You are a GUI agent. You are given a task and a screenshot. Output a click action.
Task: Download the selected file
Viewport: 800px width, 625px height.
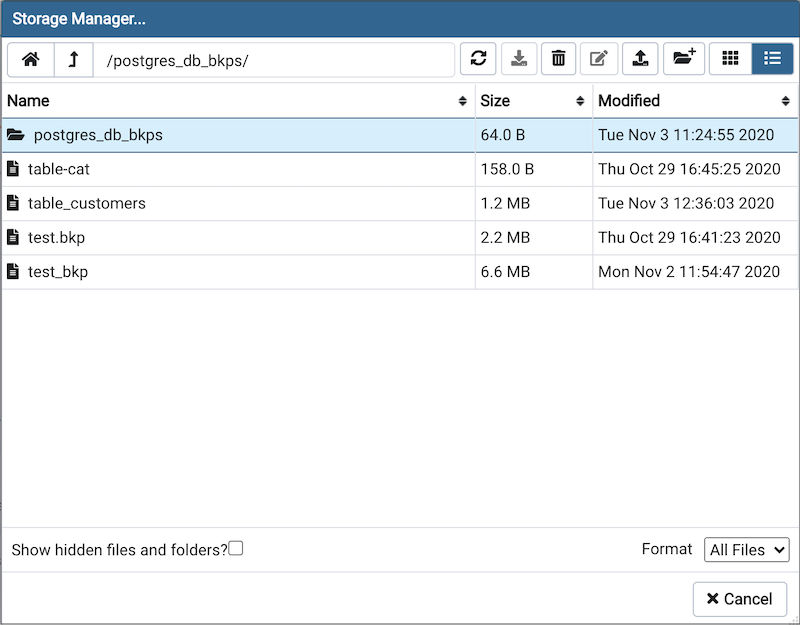click(518, 58)
